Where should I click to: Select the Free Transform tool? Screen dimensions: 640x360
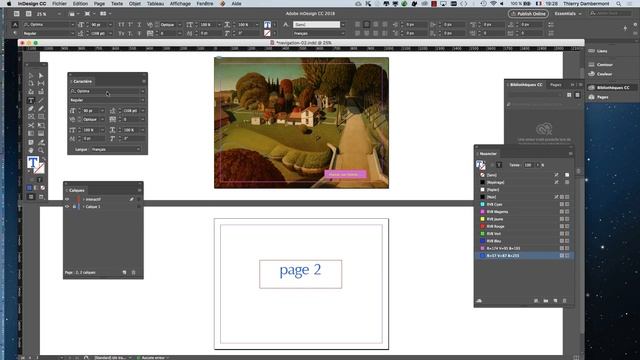pos(41,125)
